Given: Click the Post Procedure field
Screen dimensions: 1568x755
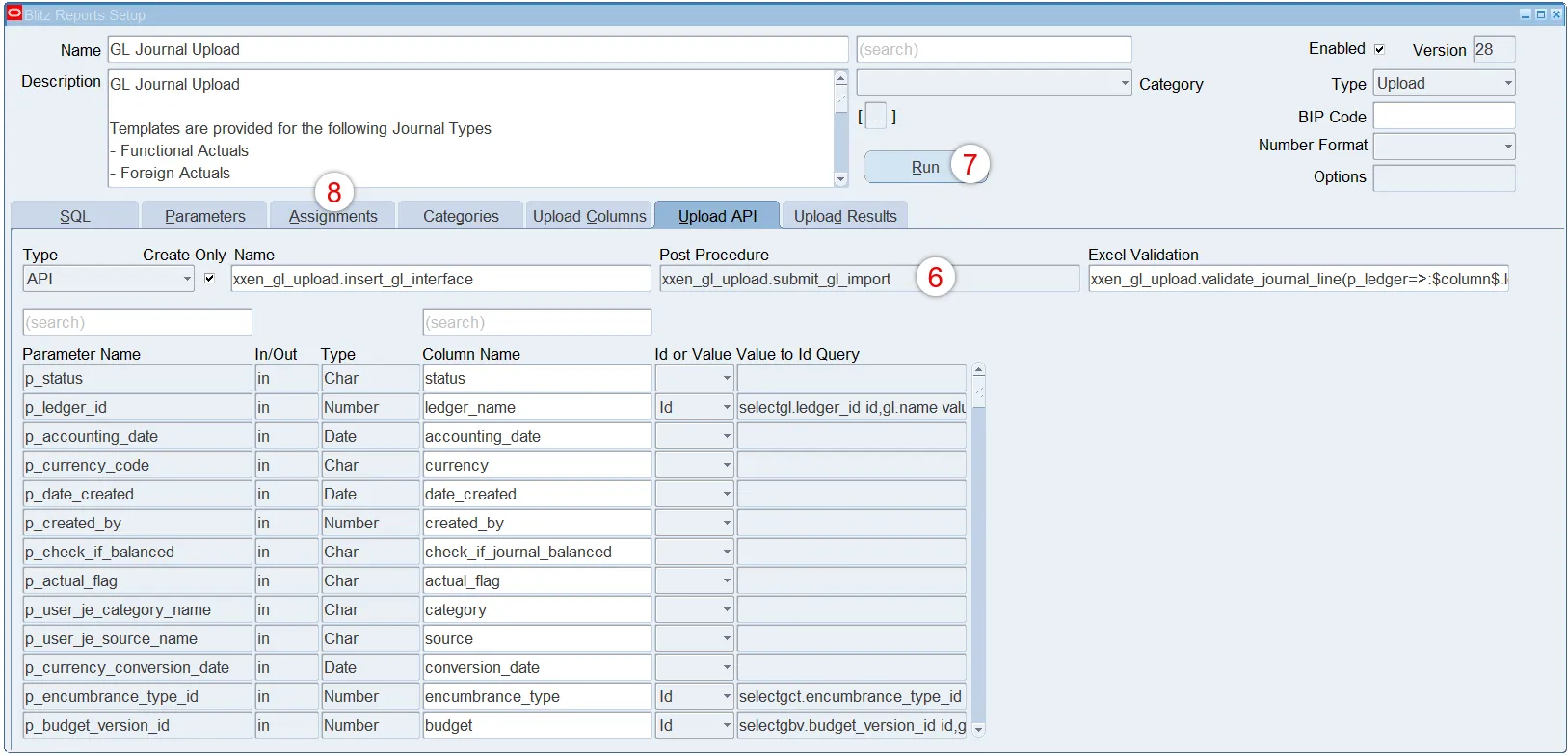Looking at the screenshot, I should point(869,279).
